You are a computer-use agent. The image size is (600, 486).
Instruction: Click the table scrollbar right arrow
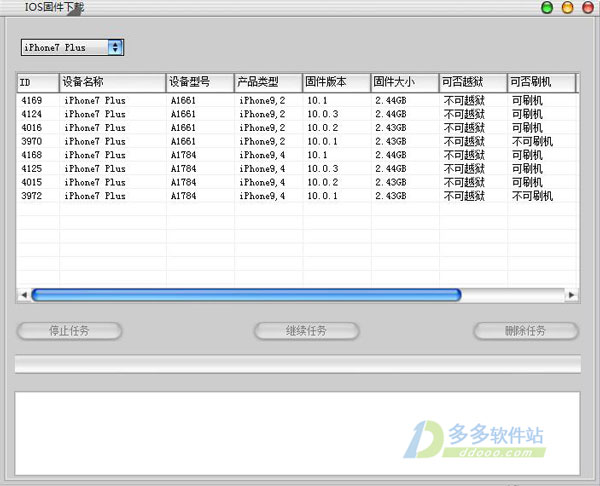[x=572, y=295]
